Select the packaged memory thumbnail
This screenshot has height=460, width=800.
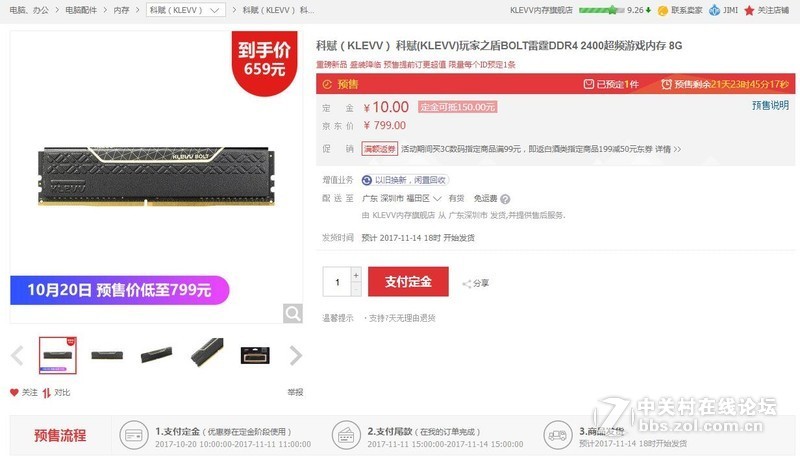point(255,355)
